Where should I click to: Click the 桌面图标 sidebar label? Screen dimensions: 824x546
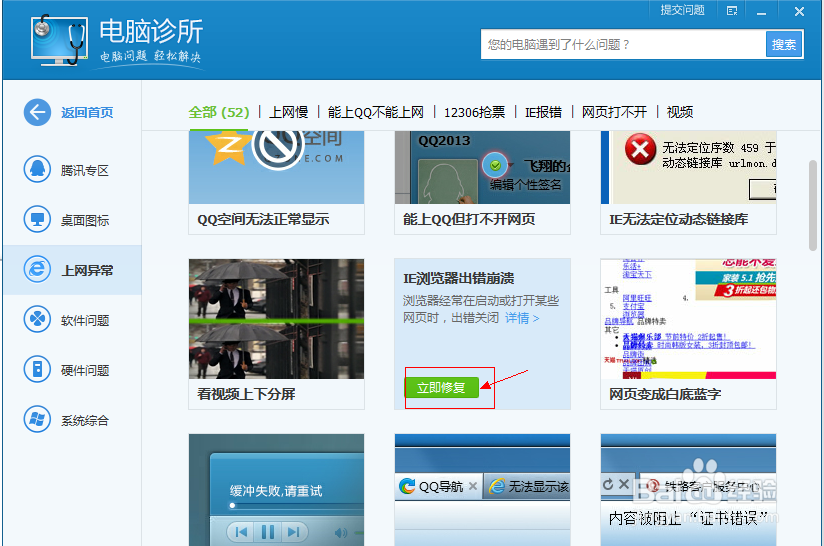coord(85,220)
